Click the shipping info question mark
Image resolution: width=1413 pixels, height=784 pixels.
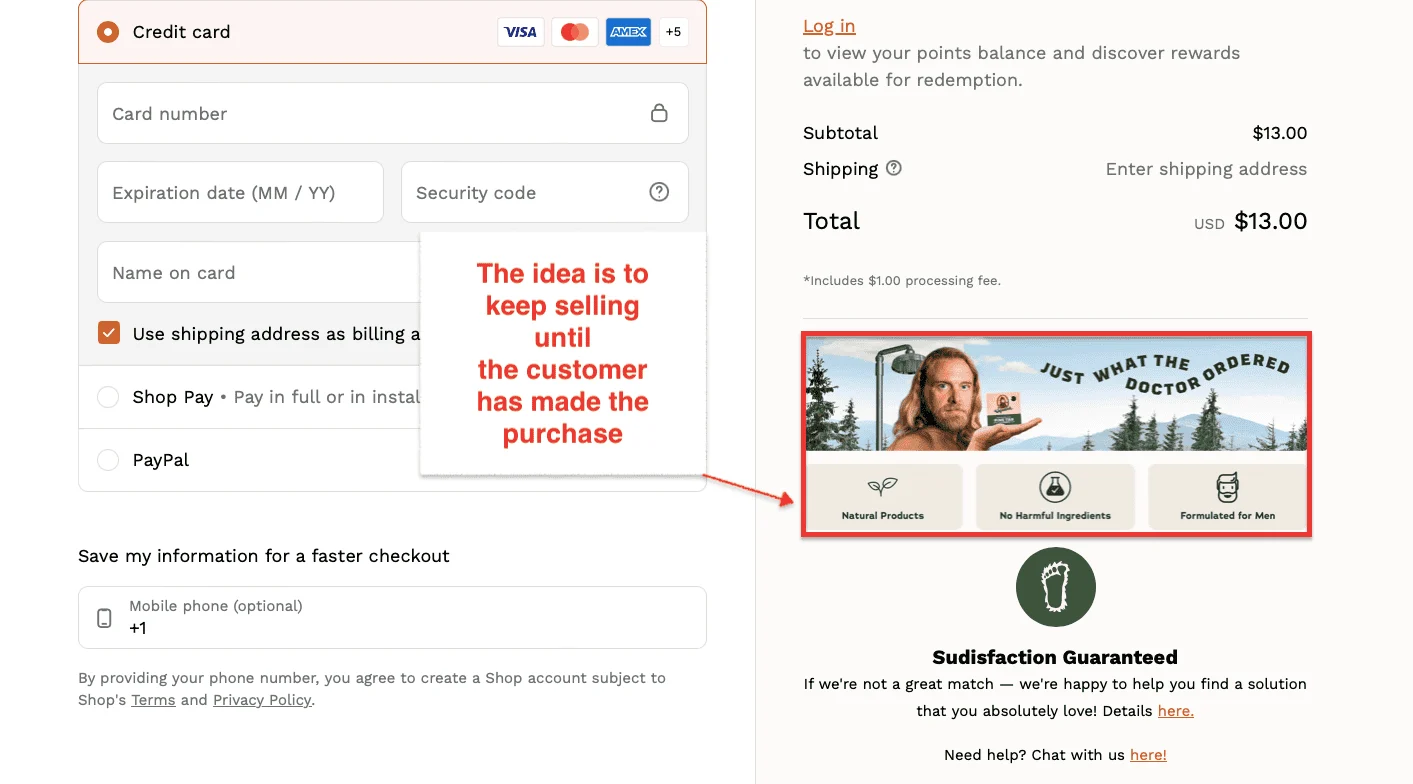pyautogui.click(x=895, y=168)
